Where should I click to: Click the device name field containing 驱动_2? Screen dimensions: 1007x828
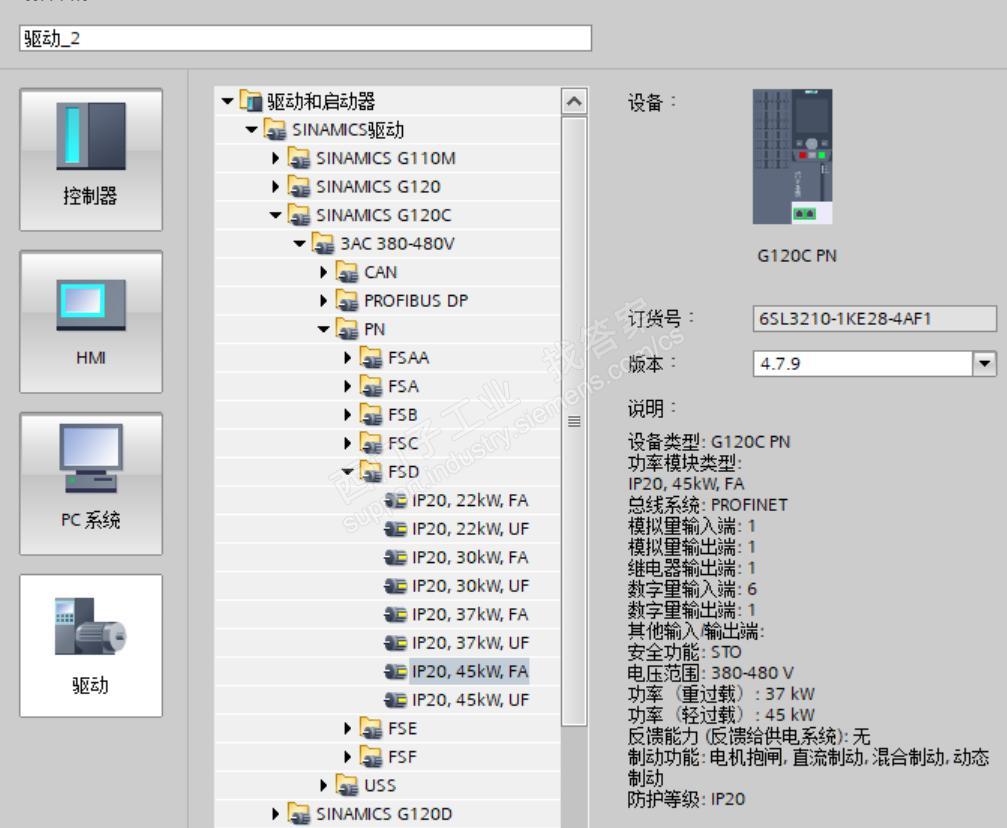305,39
